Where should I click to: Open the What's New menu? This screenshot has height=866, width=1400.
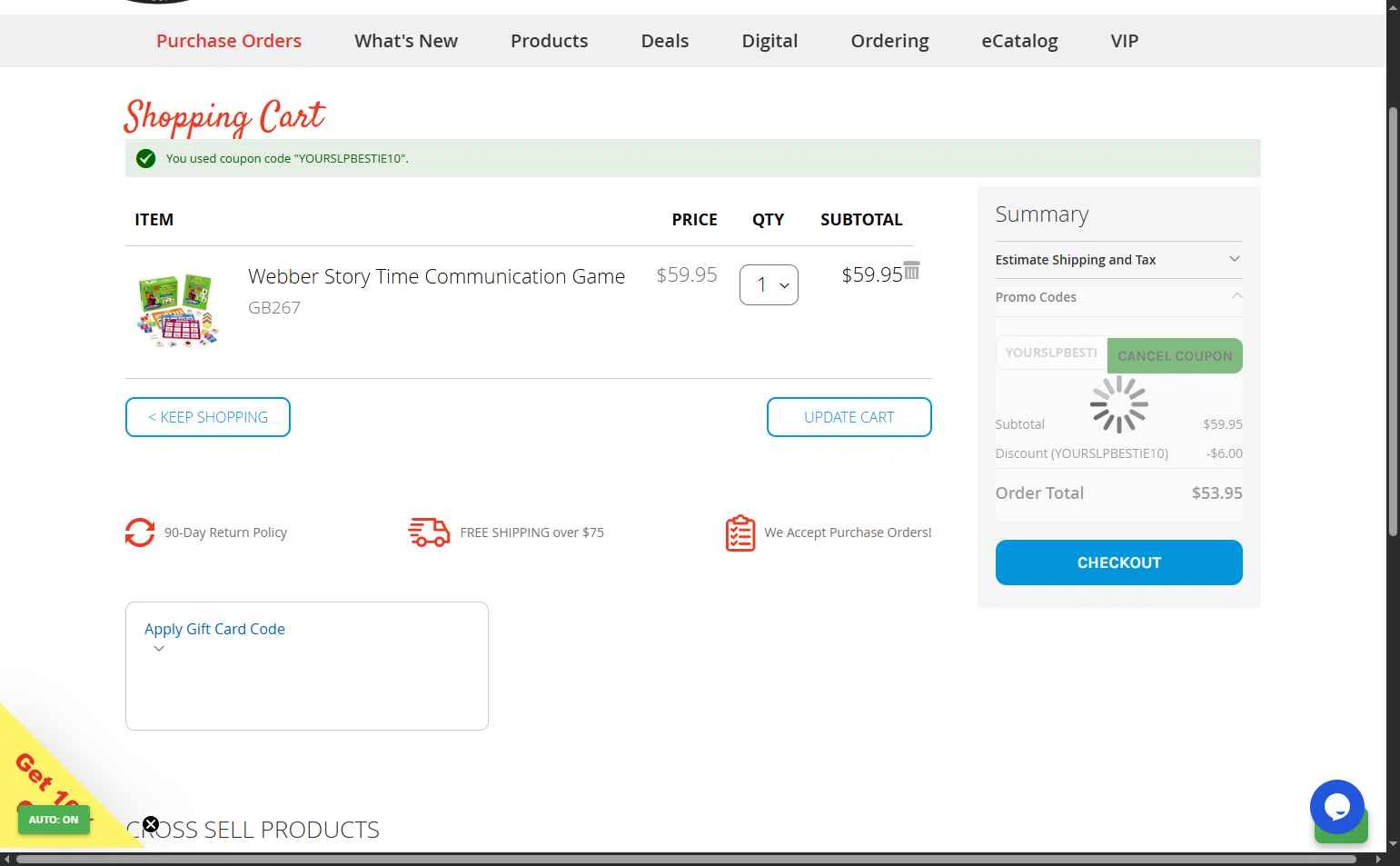point(406,41)
